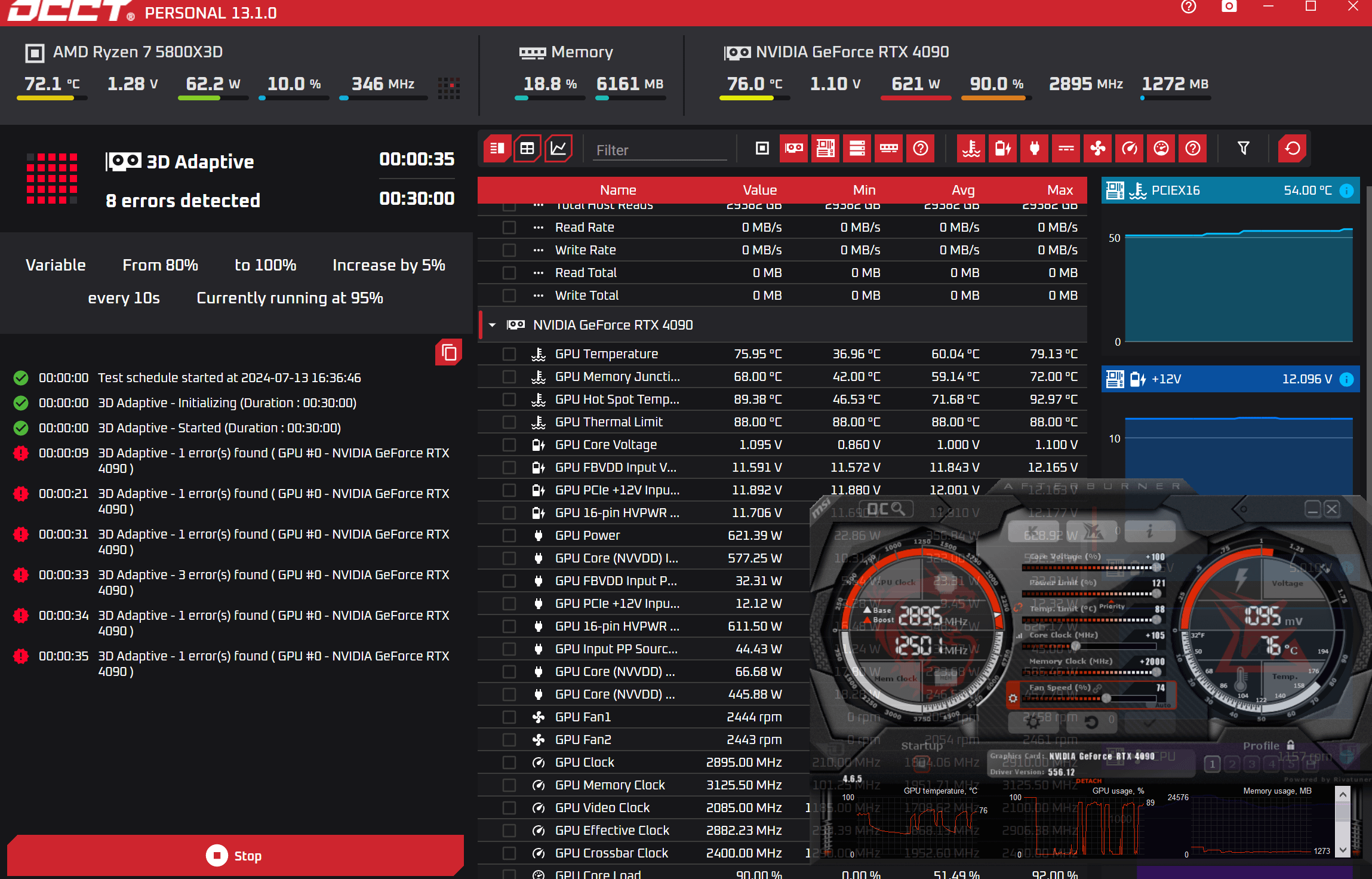Toggle the voltage sensor type filter
Image resolution: width=1372 pixels, height=879 pixels.
tap(1003, 148)
